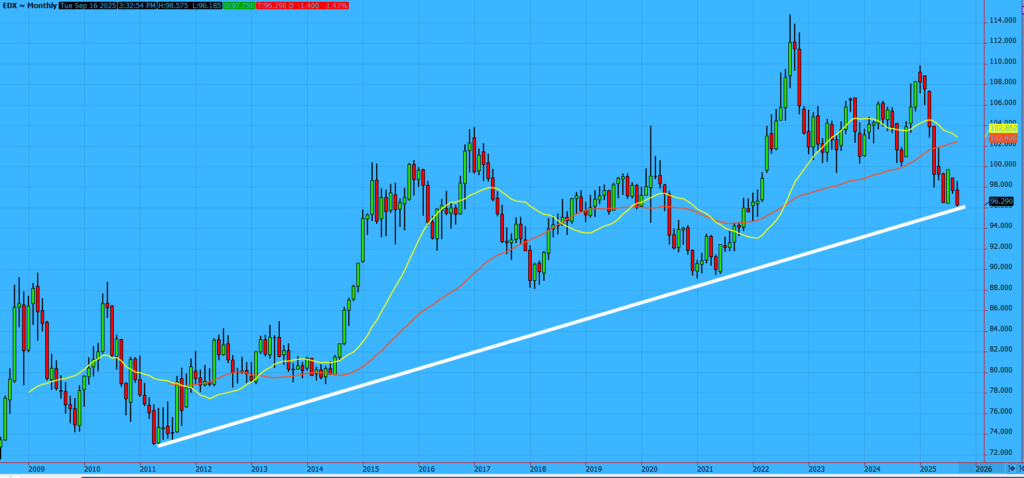Click the 2026 label on time axis
Image resolution: width=1024 pixels, height=478 pixels.
point(983,467)
